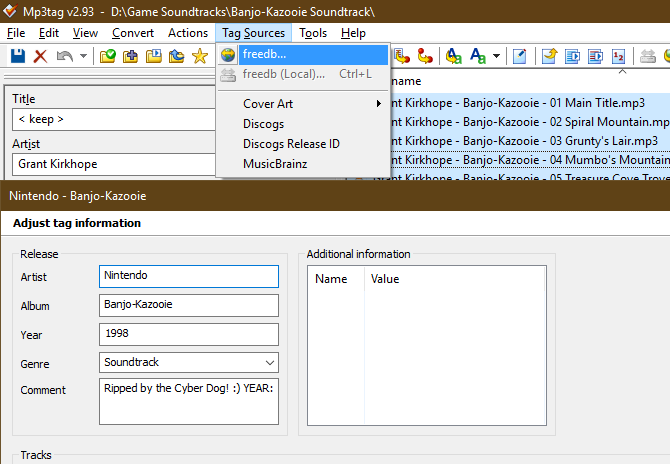Click the Save tag floppy disk icon
The image size is (670, 464).
[x=17, y=56]
